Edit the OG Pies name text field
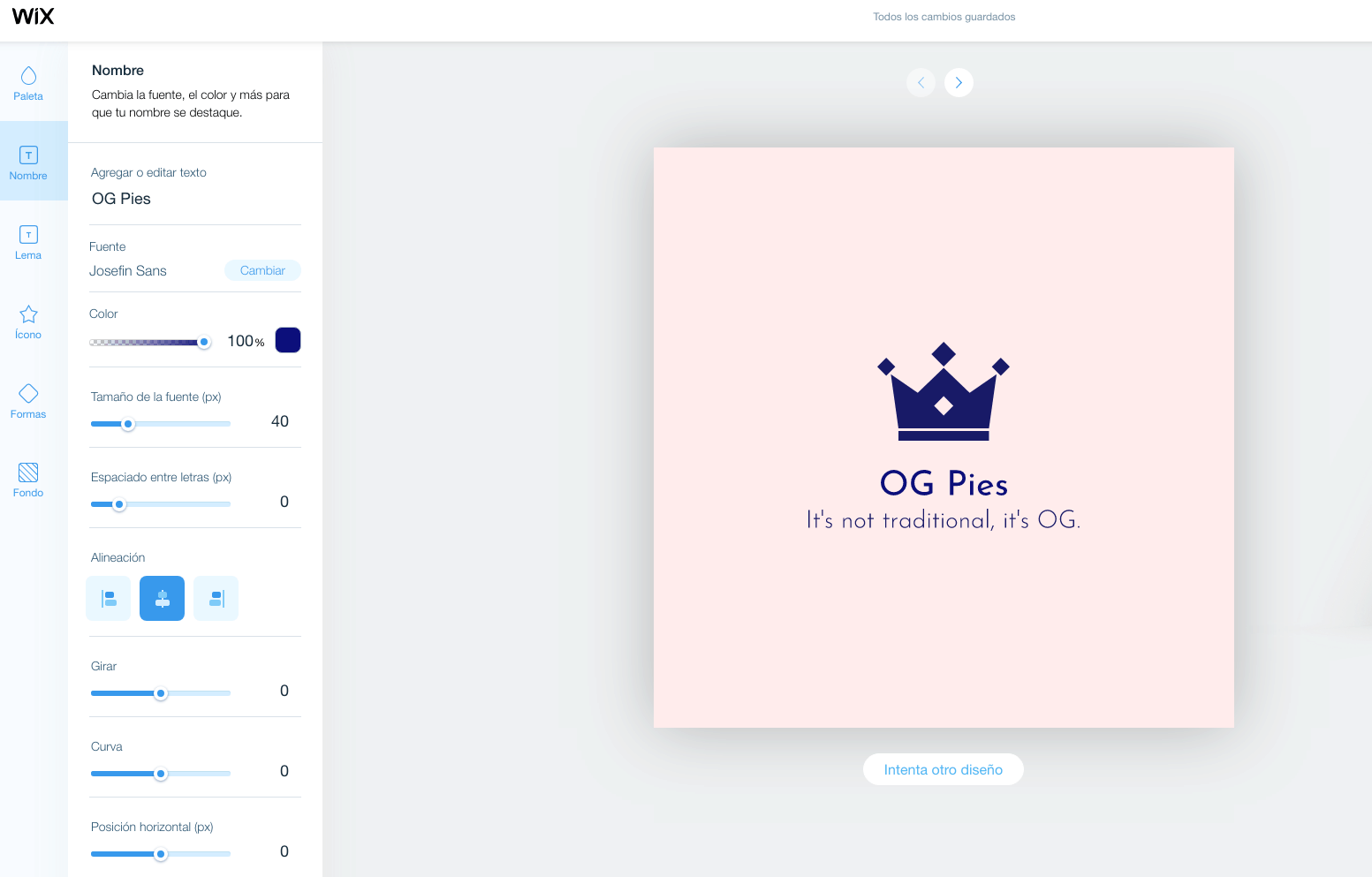 tap(195, 199)
